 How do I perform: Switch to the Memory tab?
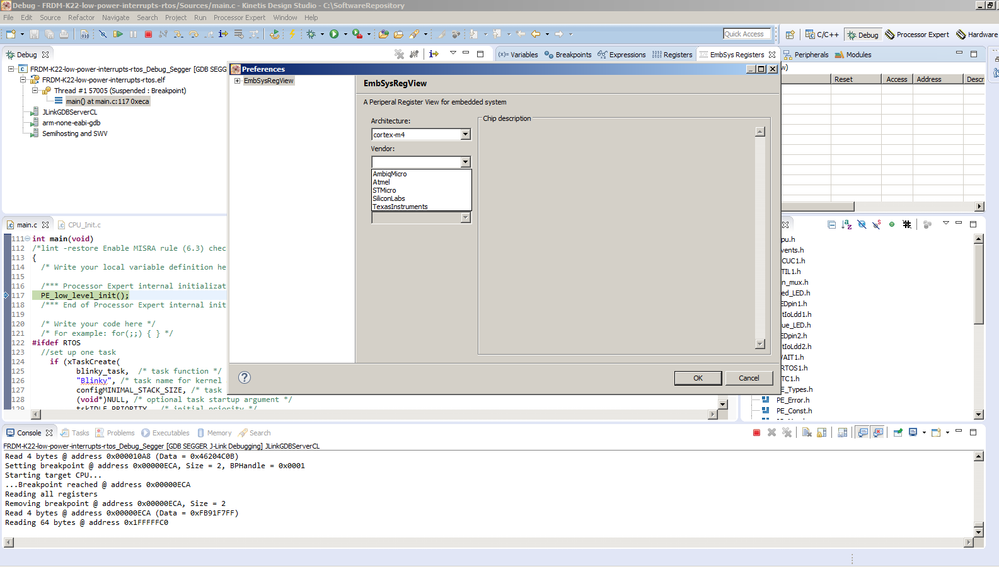pyautogui.click(x=214, y=433)
